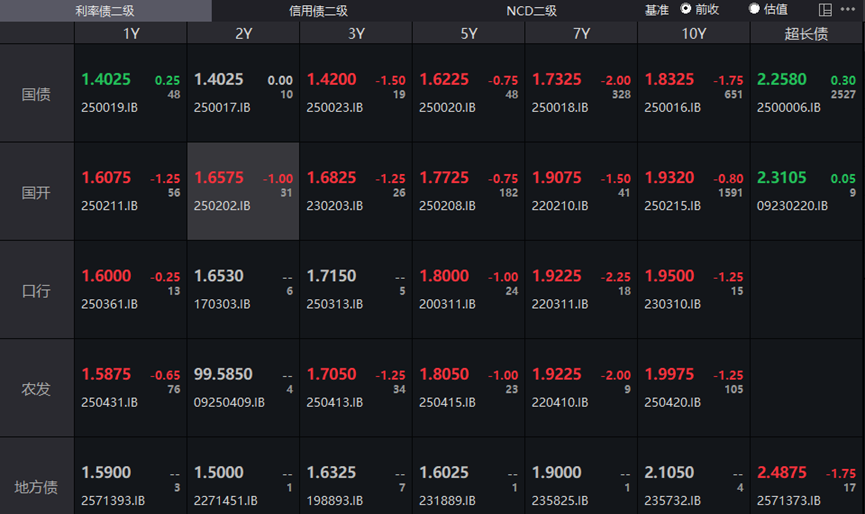Screen dimensions: 865x514
Task: Switch to the 信用债二级 tab
Action: (318, 11)
